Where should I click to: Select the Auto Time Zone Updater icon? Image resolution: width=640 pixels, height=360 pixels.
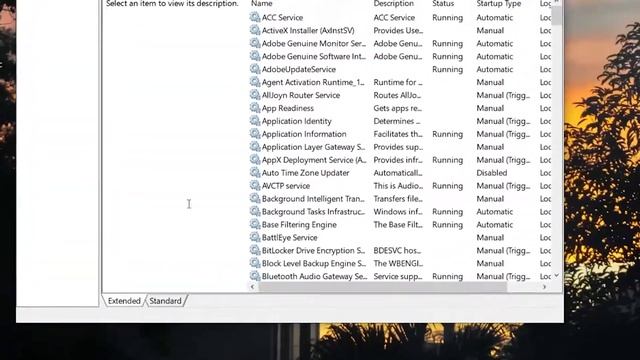click(x=255, y=173)
